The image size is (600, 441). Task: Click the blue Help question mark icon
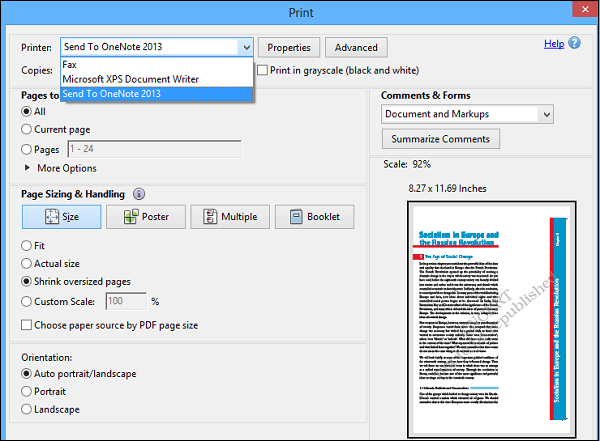pos(574,43)
